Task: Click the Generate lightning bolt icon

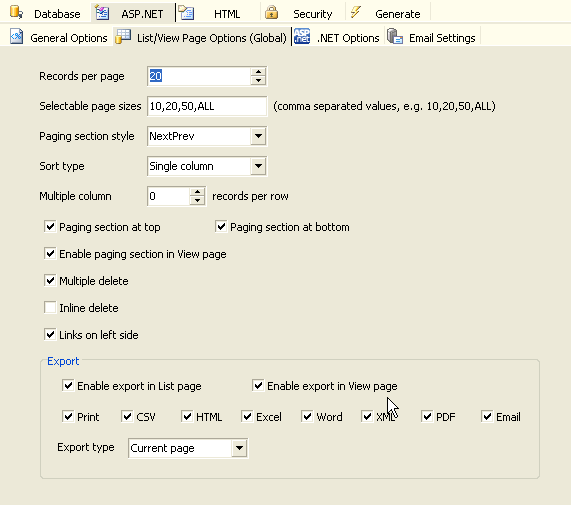Action: click(356, 12)
